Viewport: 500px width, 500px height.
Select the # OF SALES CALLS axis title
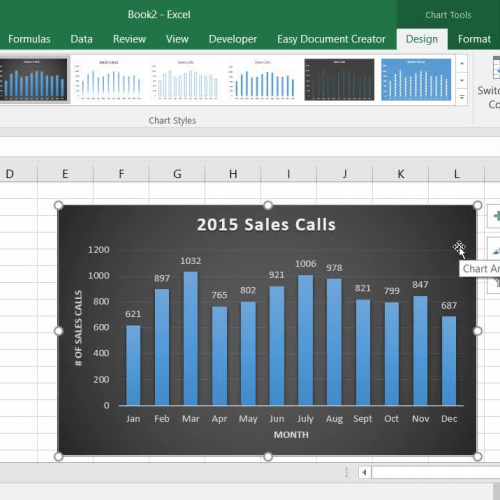coord(78,328)
